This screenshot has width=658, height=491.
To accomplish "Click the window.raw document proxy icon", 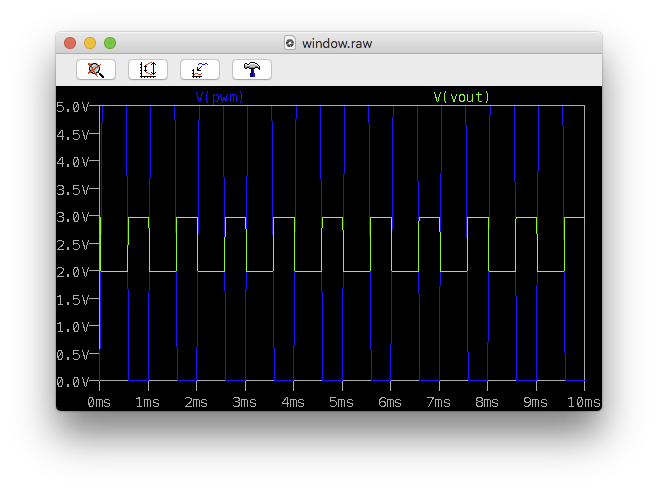I will pyautogui.click(x=290, y=44).
